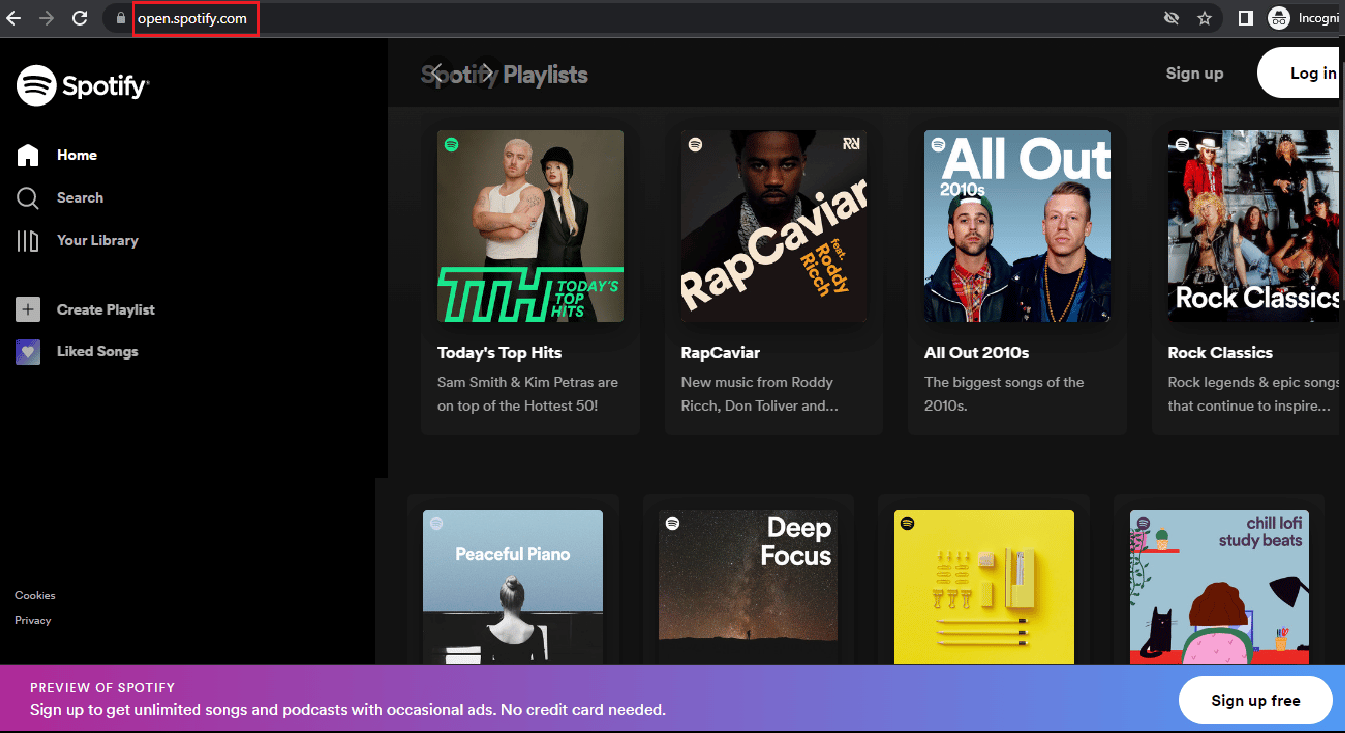Click the All Out 2010s title
The image size is (1345, 733).
977,352
